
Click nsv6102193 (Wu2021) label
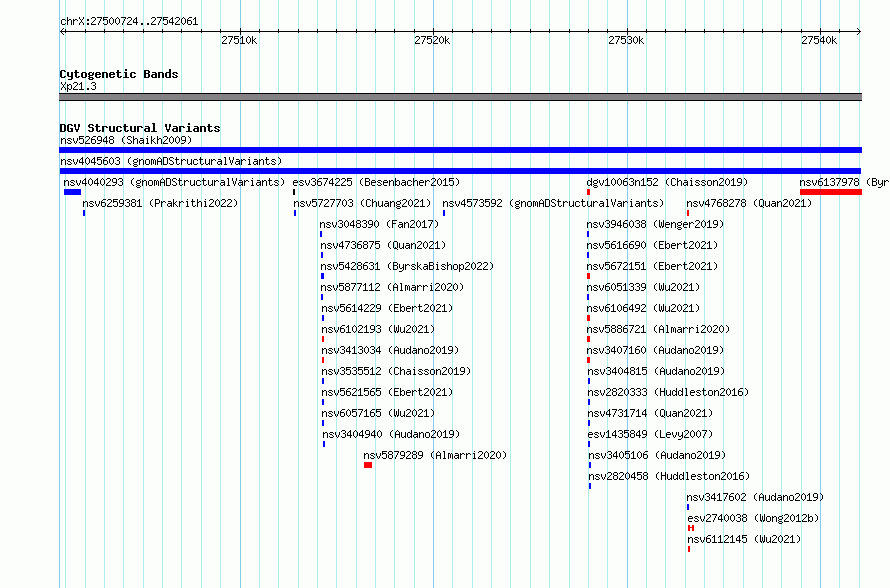click(378, 329)
